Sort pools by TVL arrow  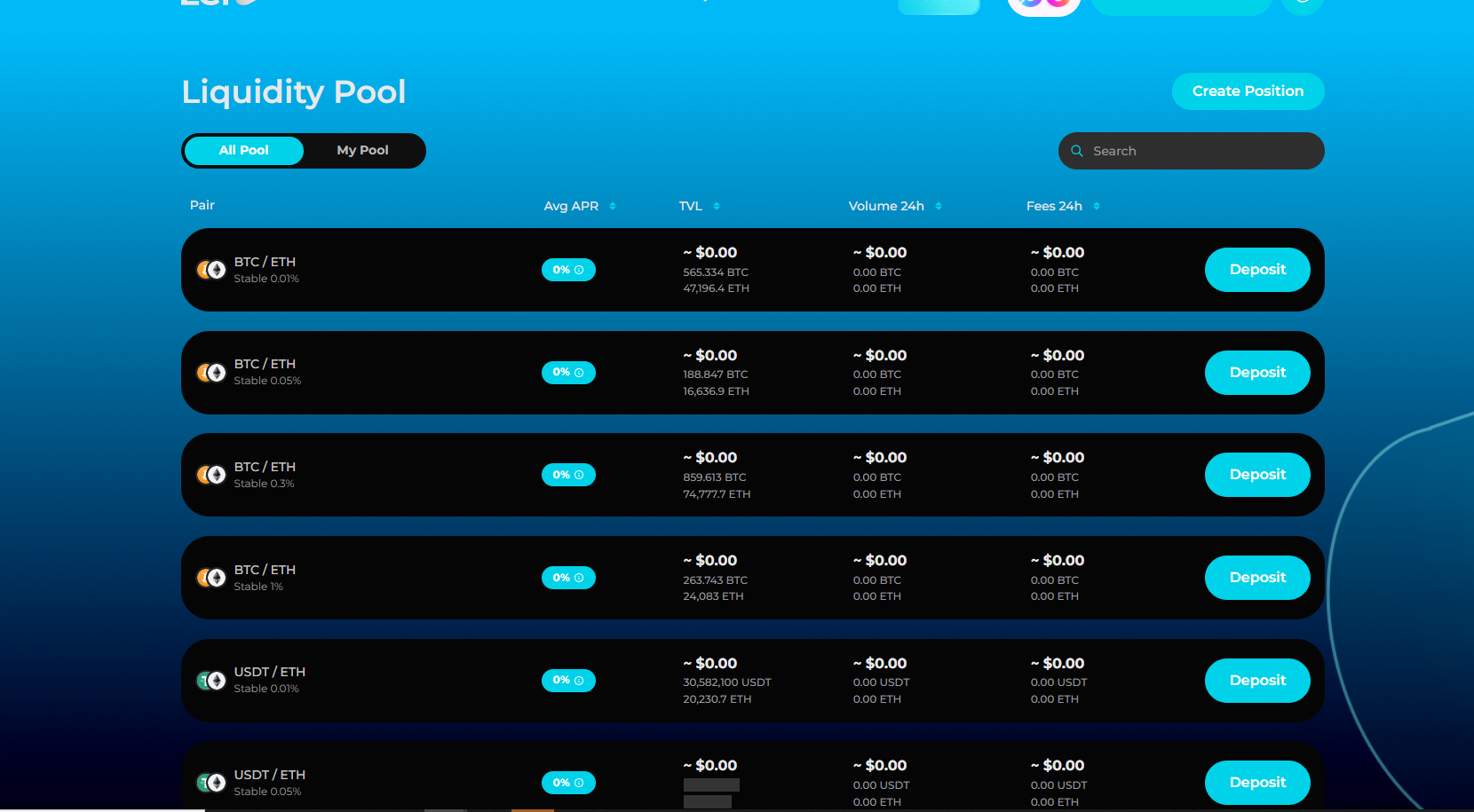(717, 206)
